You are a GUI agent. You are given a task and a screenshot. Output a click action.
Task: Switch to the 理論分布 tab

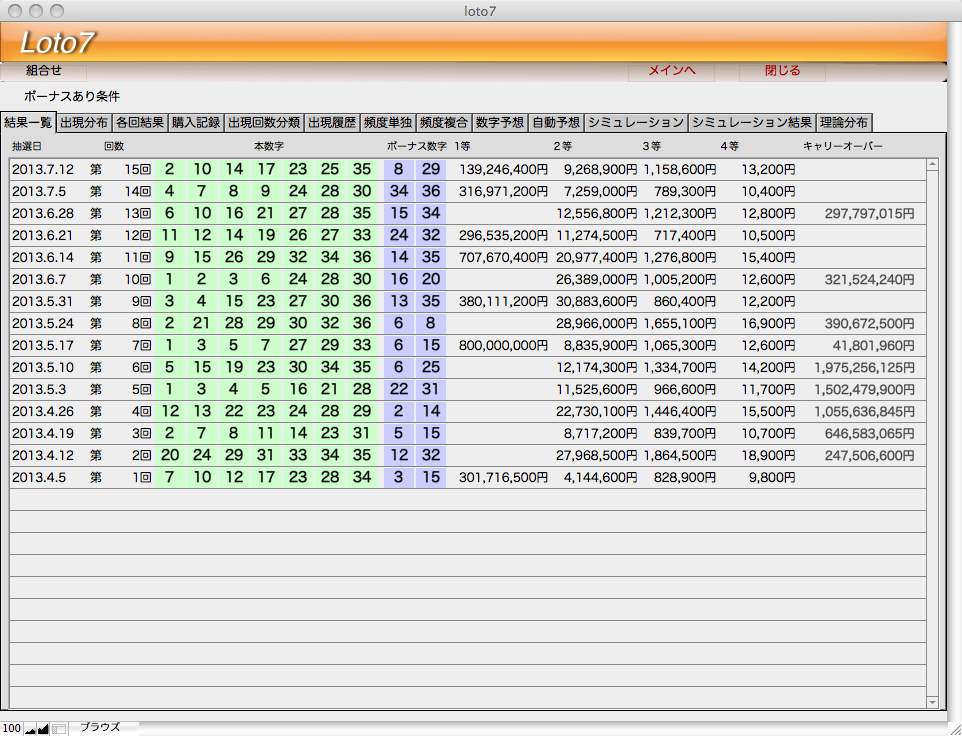(x=844, y=123)
